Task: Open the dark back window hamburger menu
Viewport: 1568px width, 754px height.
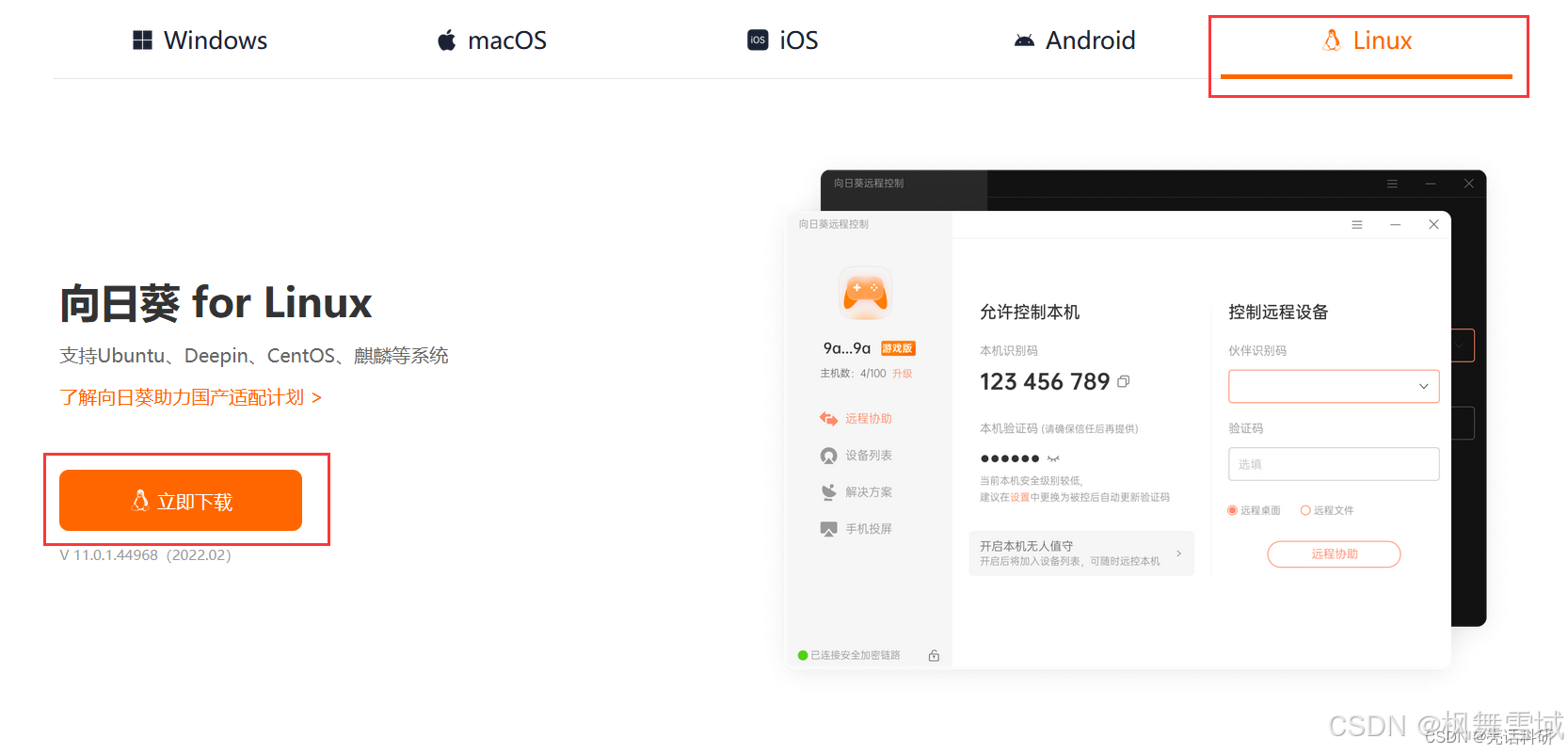Action: (1392, 184)
